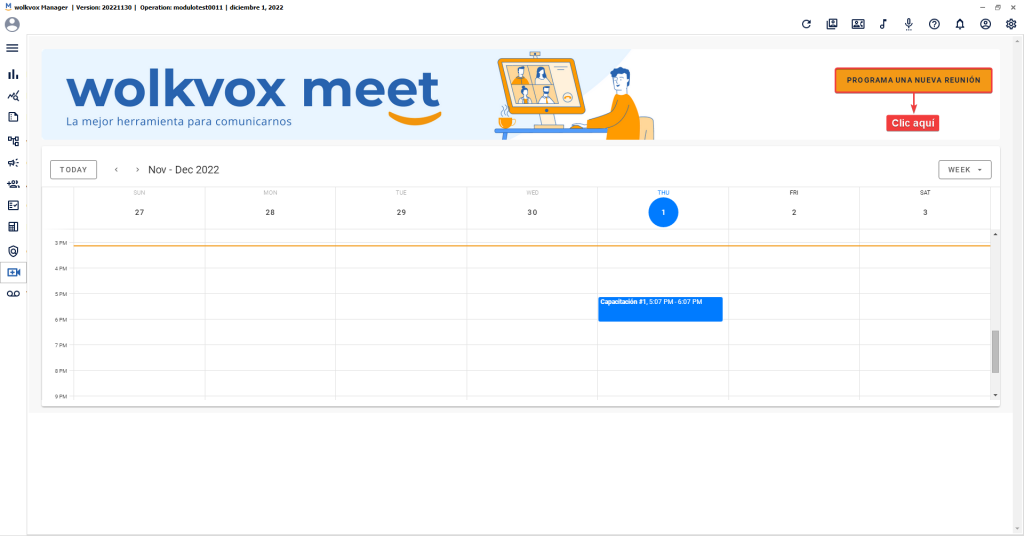The height and width of the screenshot is (536, 1024).
Task: Click the '6 PM' time label
Action: 61,320
